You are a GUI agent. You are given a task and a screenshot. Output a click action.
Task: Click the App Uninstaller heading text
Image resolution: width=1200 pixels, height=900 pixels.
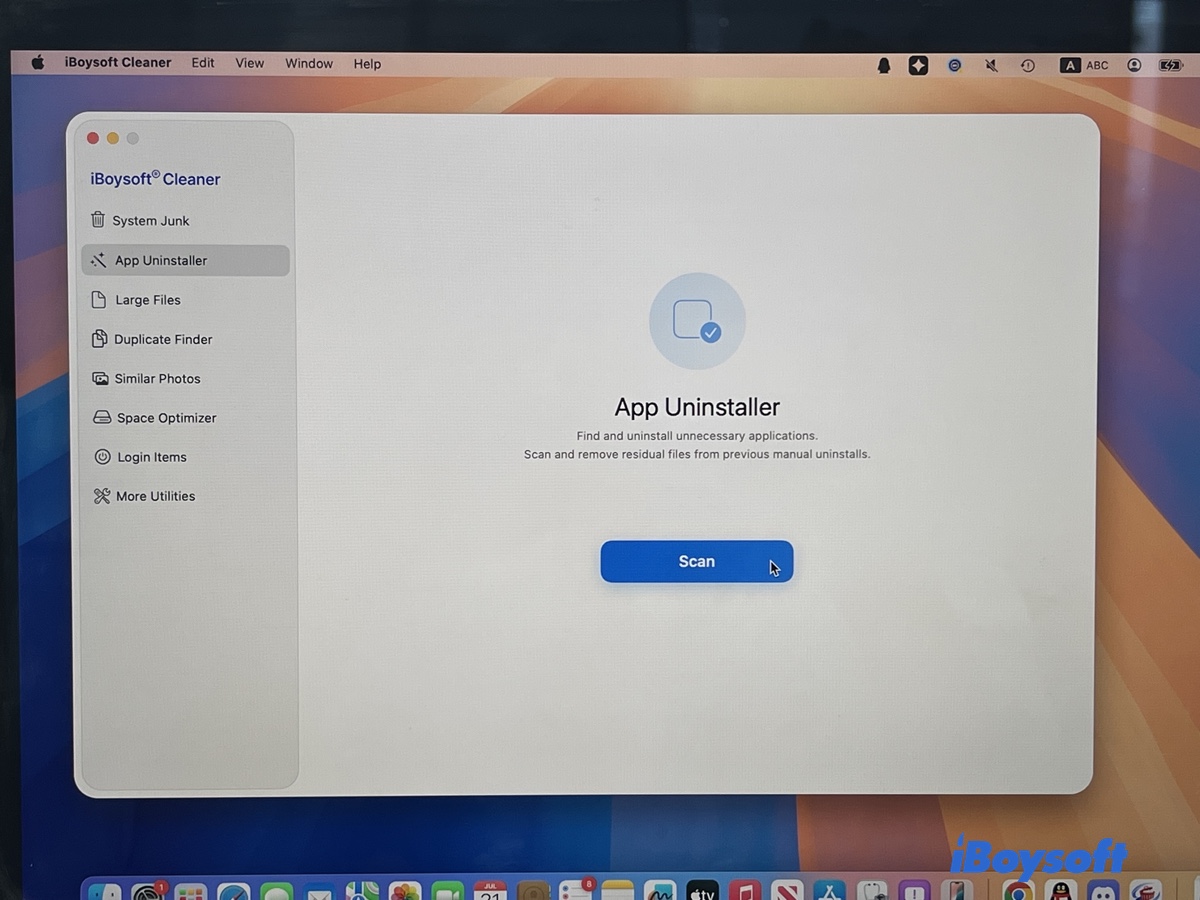tap(697, 407)
